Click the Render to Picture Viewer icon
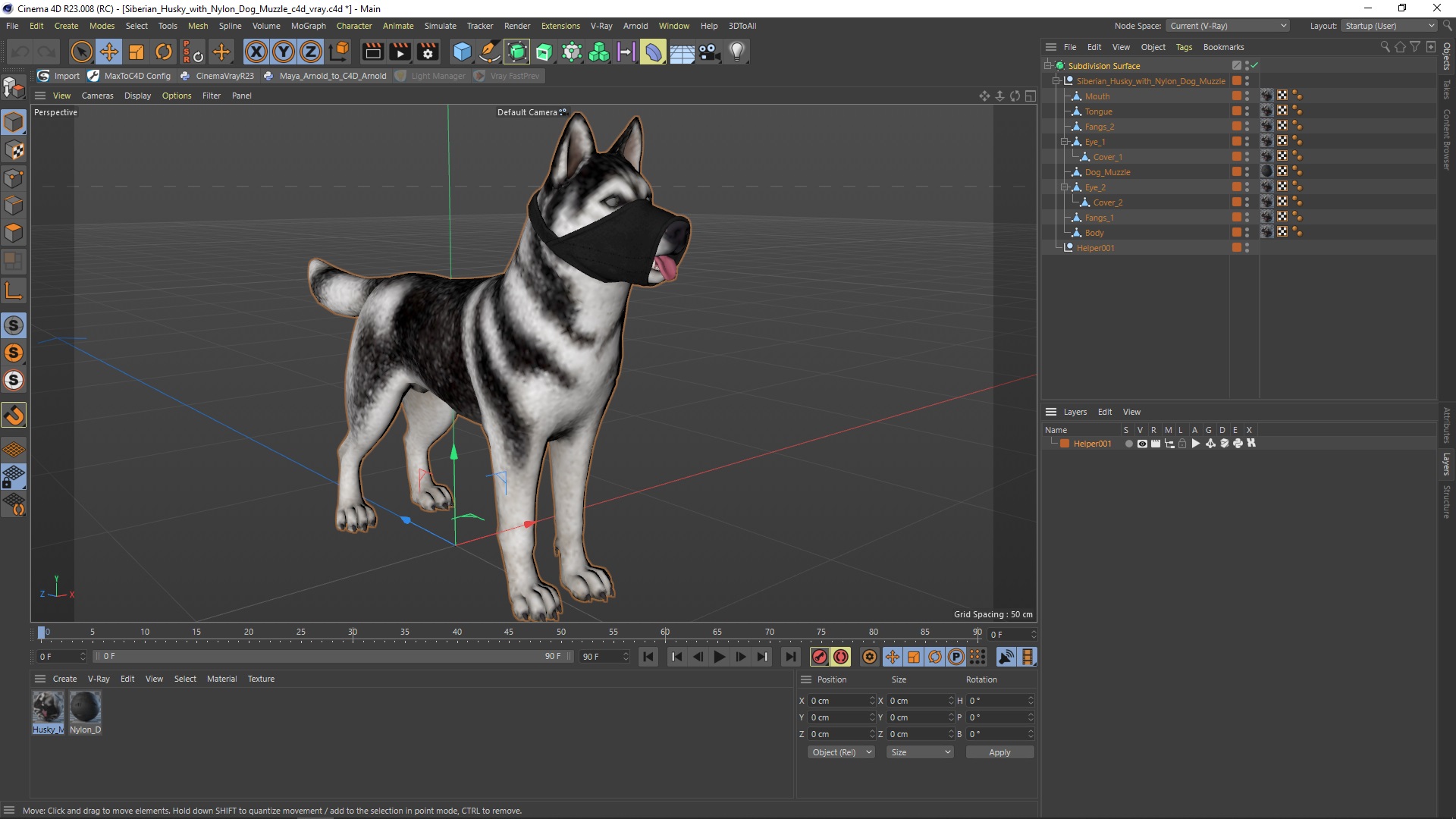This screenshot has width=1456, height=819. 400,52
